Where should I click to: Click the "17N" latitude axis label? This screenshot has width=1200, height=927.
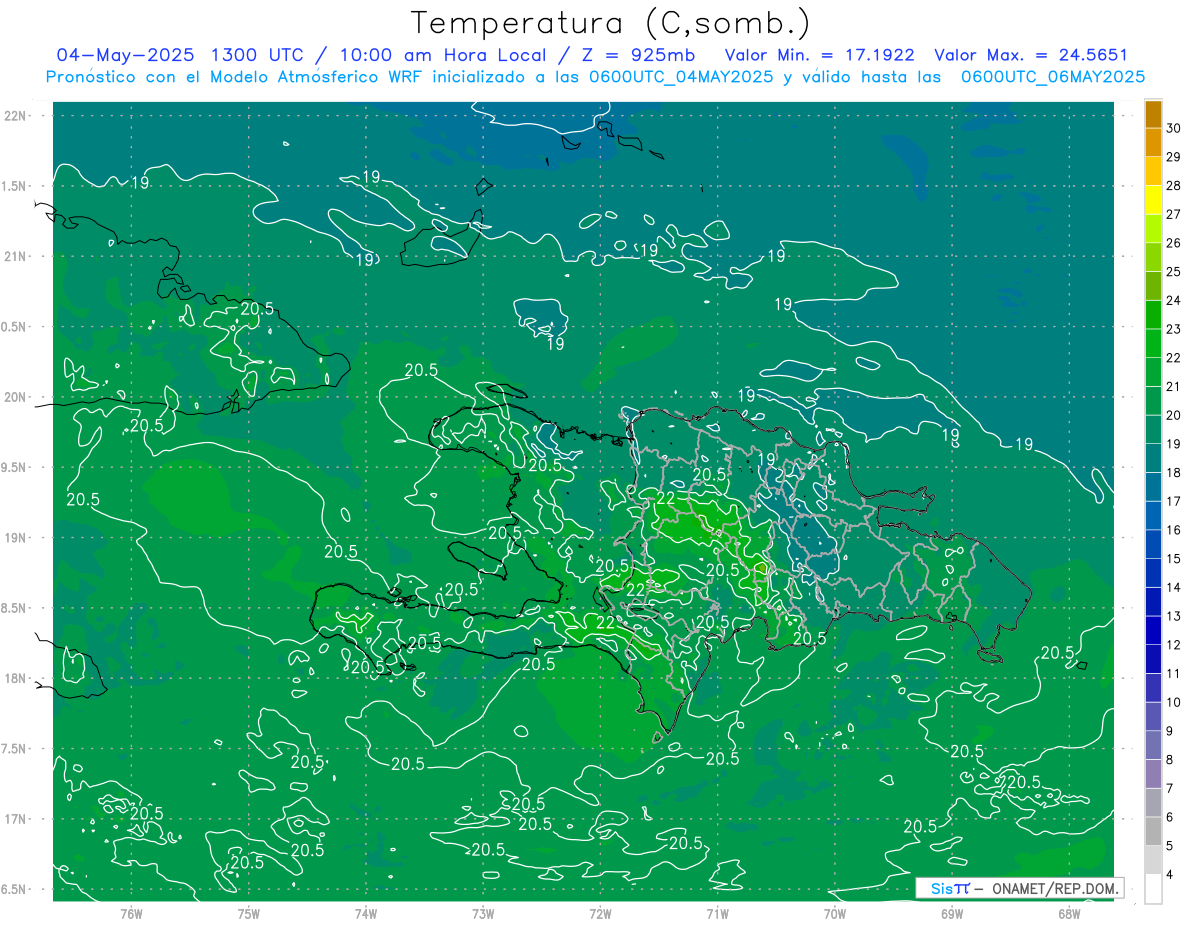17,819
